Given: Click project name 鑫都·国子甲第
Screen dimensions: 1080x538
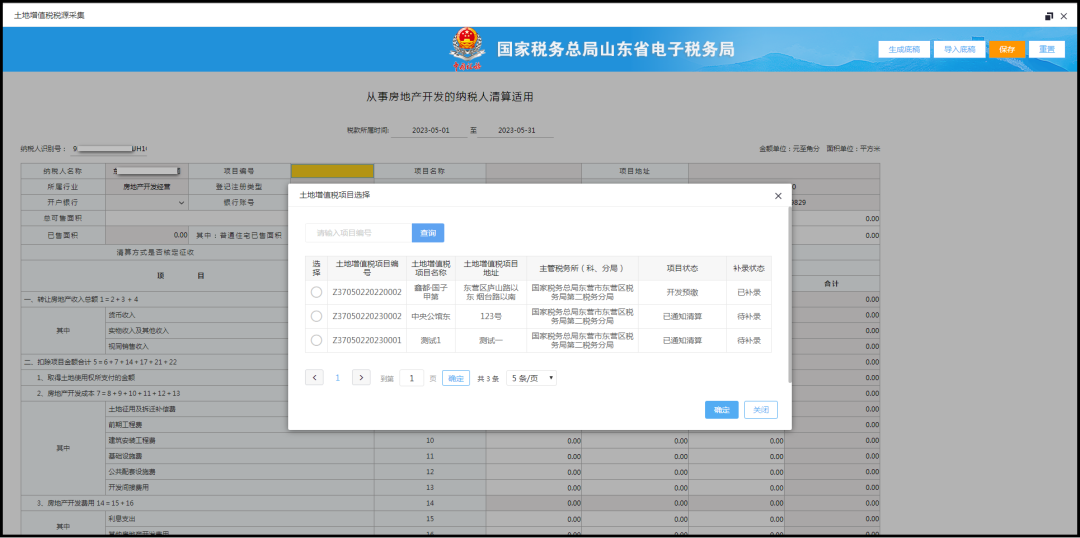Looking at the screenshot, I should coord(430,292).
